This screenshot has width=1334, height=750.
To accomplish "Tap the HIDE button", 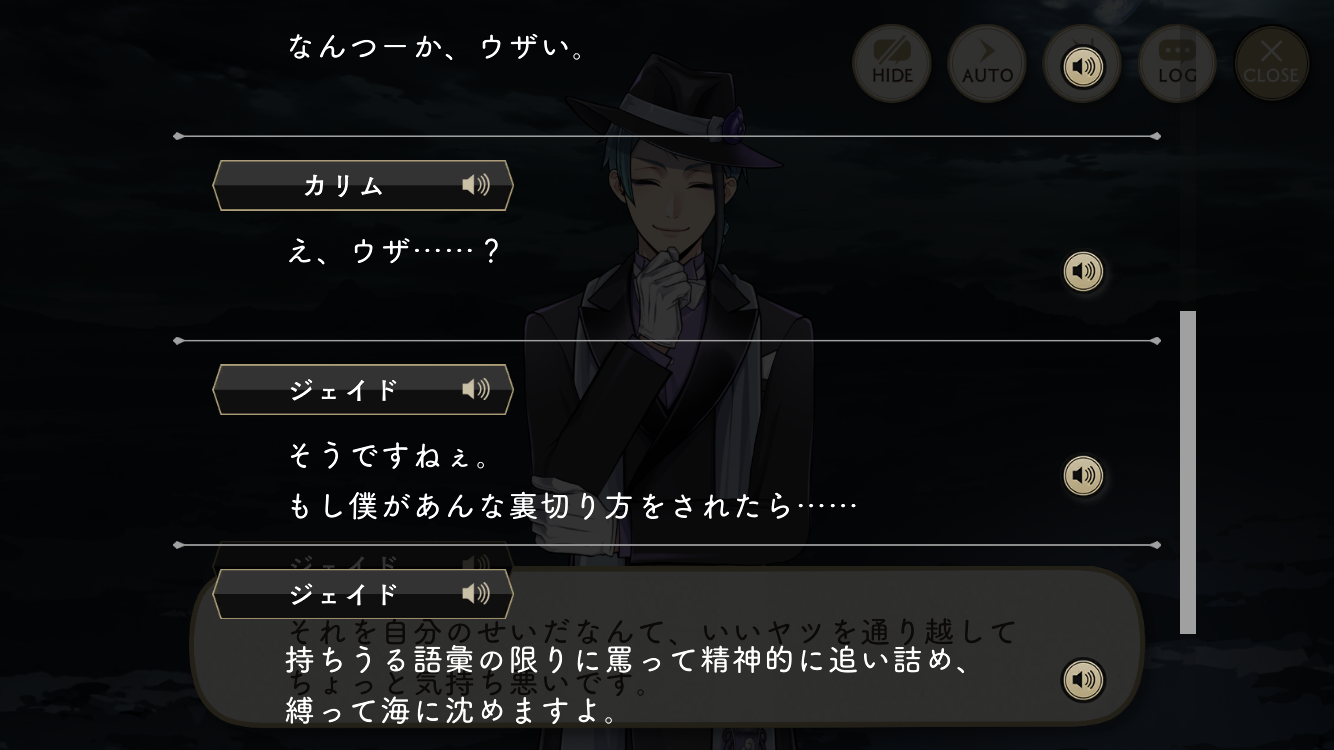I will (892, 64).
